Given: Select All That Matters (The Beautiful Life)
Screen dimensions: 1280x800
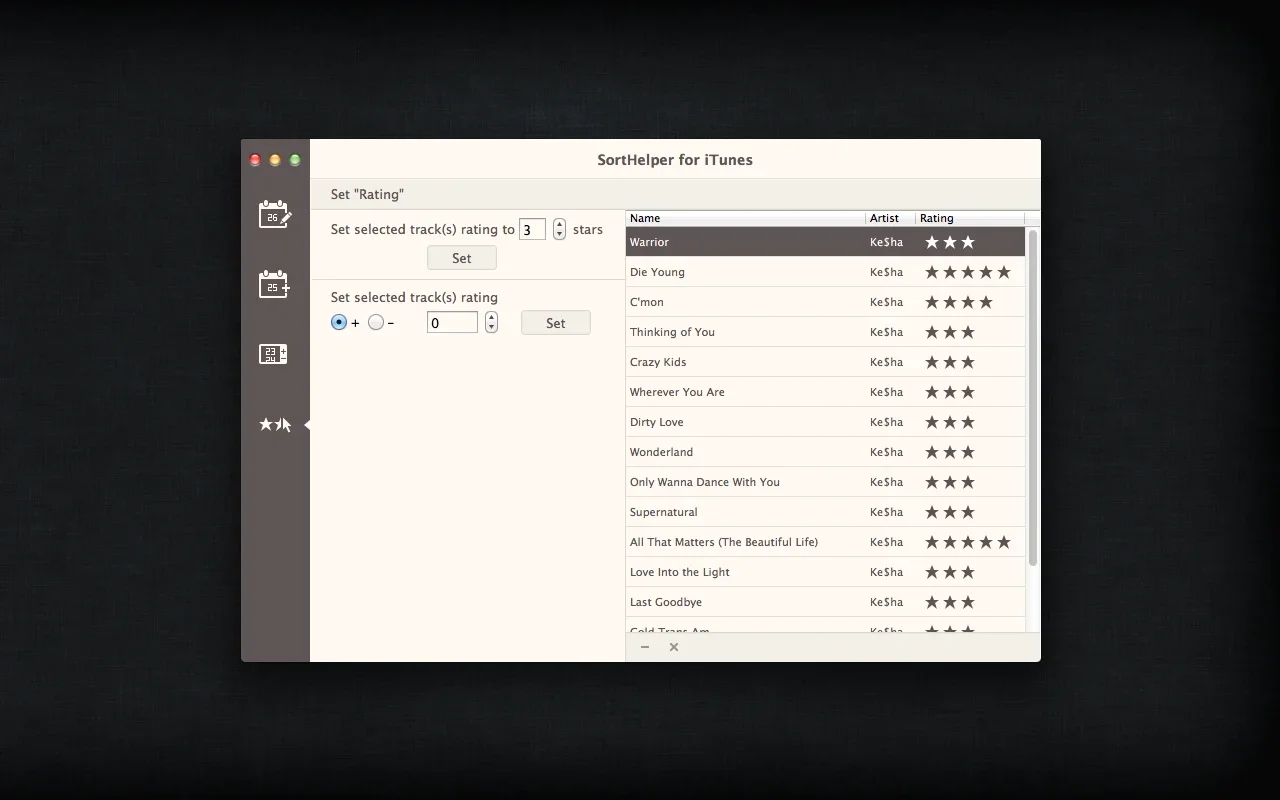Looking at the screenshot, I should pos(826,542).
